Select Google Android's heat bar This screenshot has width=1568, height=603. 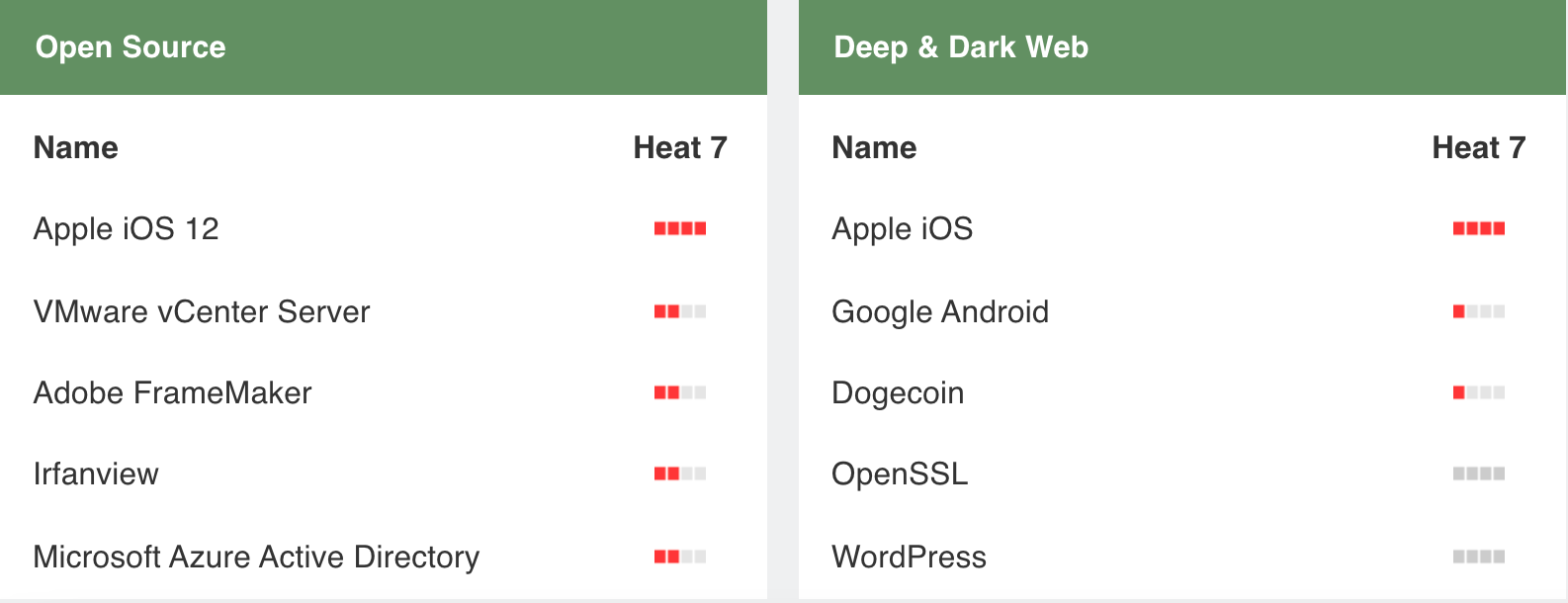tap(1479, 310)
